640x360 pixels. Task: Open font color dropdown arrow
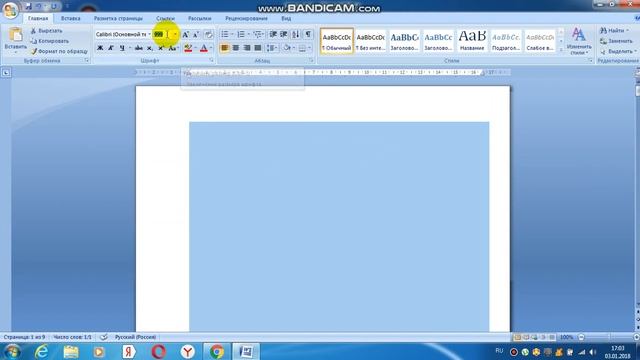coord(211,48)
